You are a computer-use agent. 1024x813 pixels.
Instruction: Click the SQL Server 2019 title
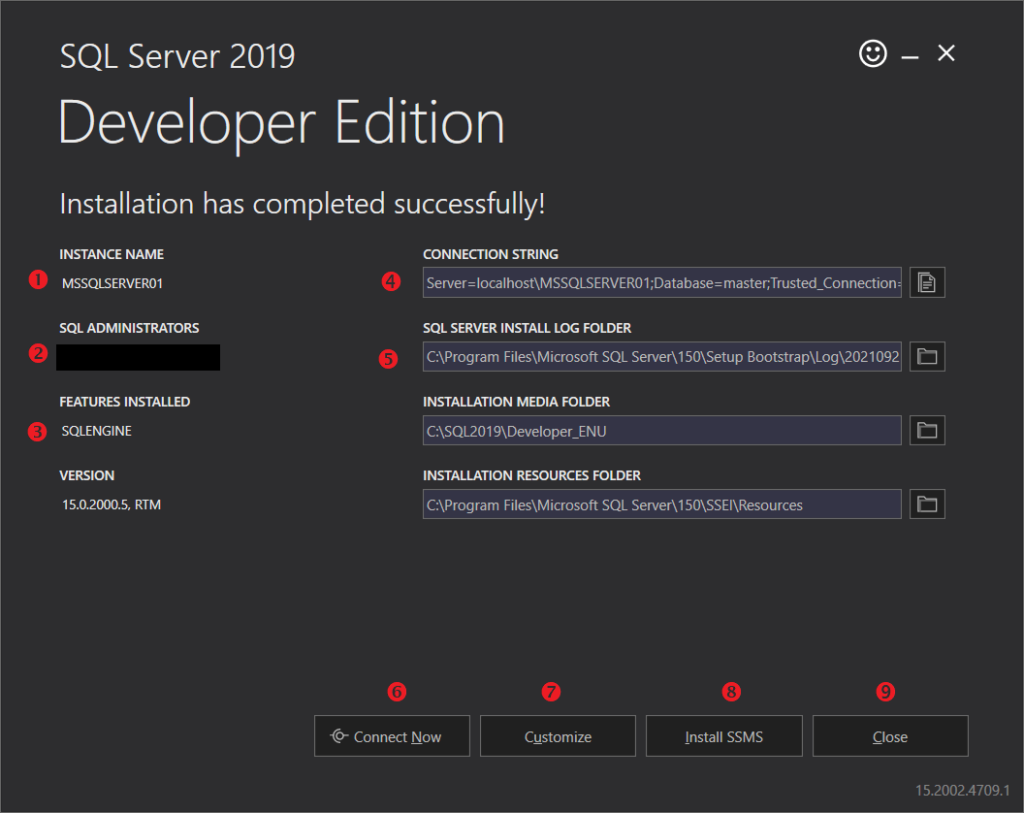coord(178,56)
